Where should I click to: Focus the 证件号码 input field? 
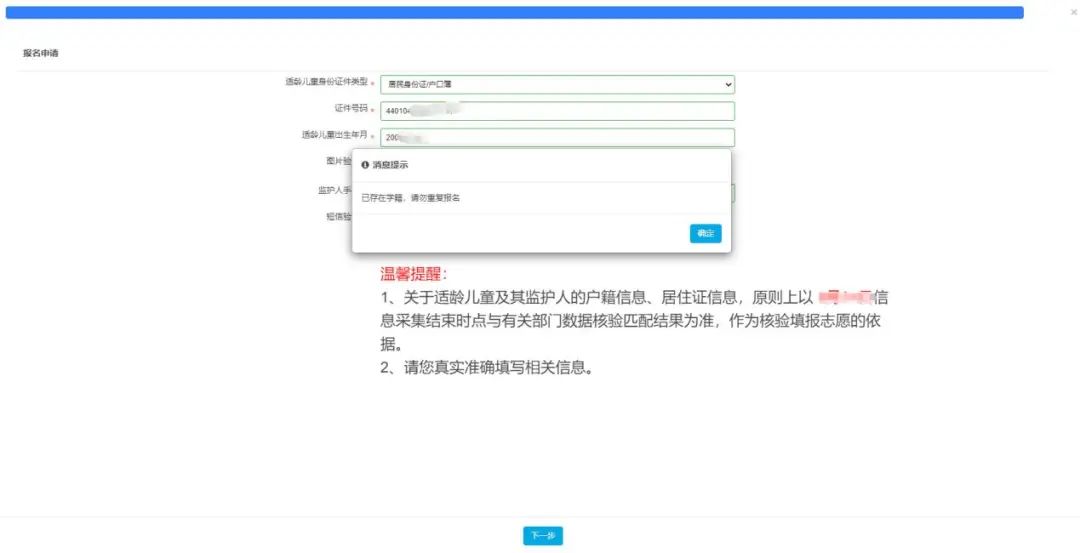(556, 111)
